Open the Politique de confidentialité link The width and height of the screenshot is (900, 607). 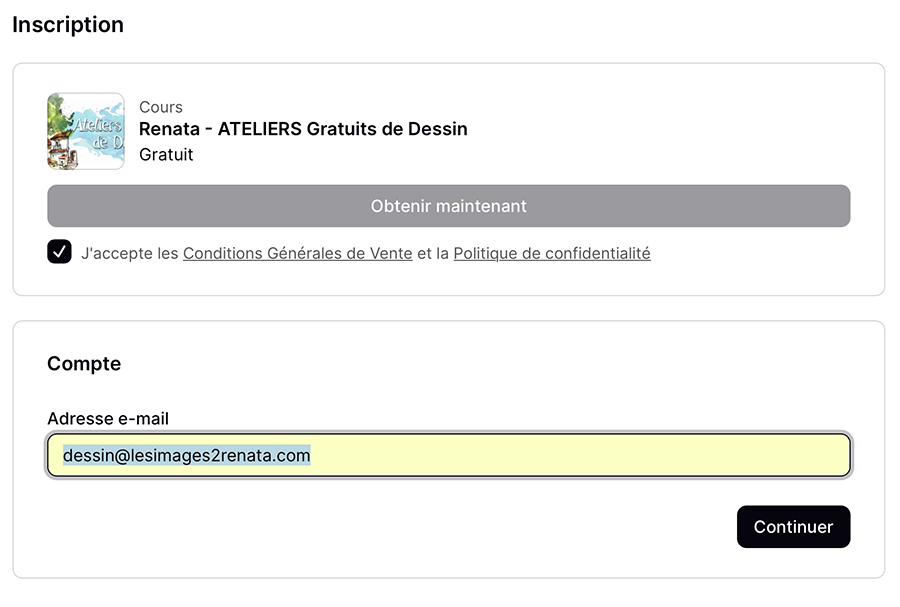point(551,254)
